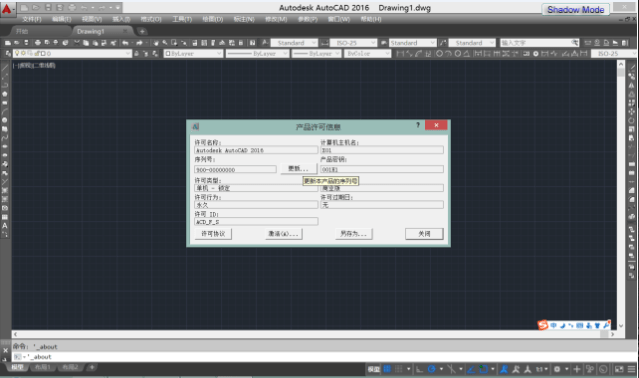The height and width of the screenshot is (378, 639).
Task: Click the dialog's help question mark
Action: pyautogui.click(x=418, y=125)
